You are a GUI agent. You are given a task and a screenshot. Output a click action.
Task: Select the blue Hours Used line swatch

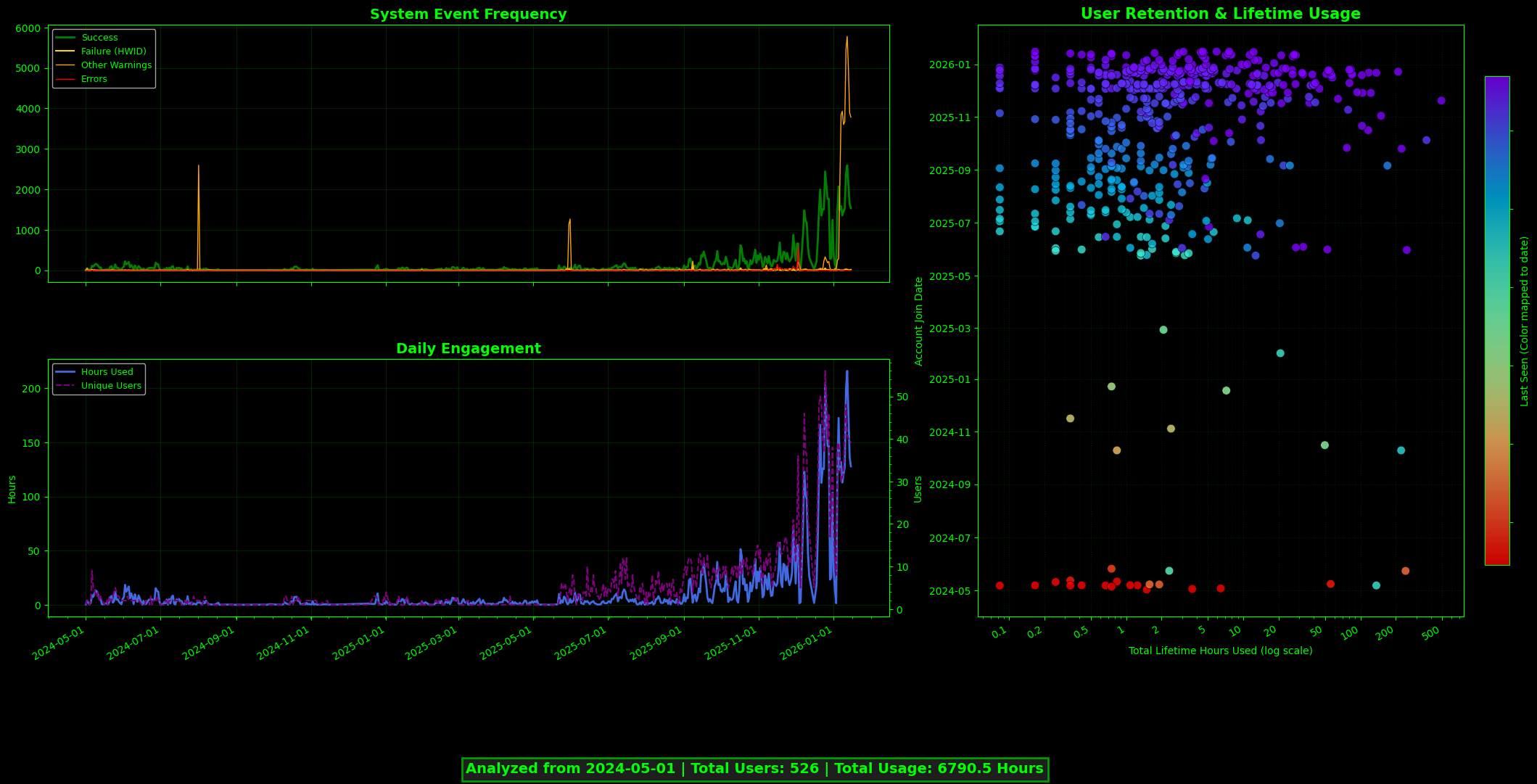(65, 371)
